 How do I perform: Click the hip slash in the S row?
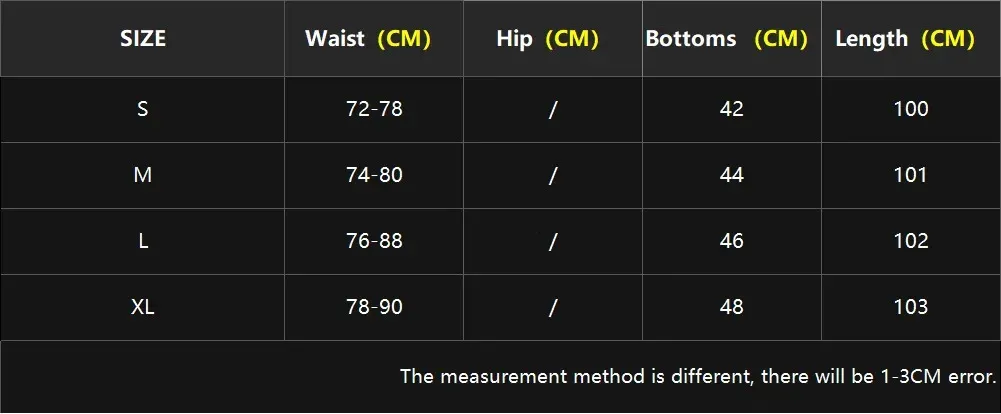(552, 109)
